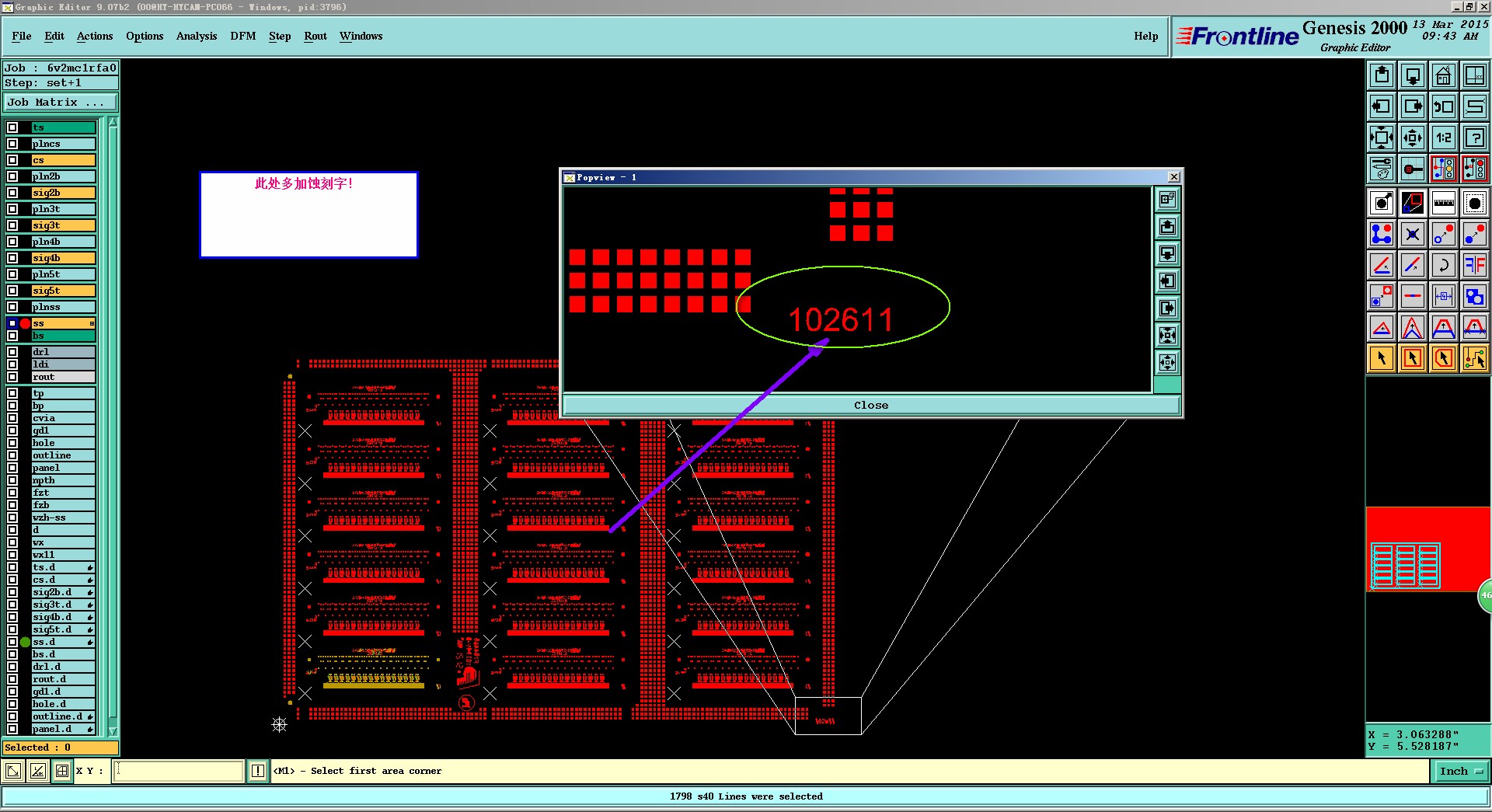Screen dimensions: 1492x812
Task: Click the 1:2 zoom ratio icon
Action: 1444,138
